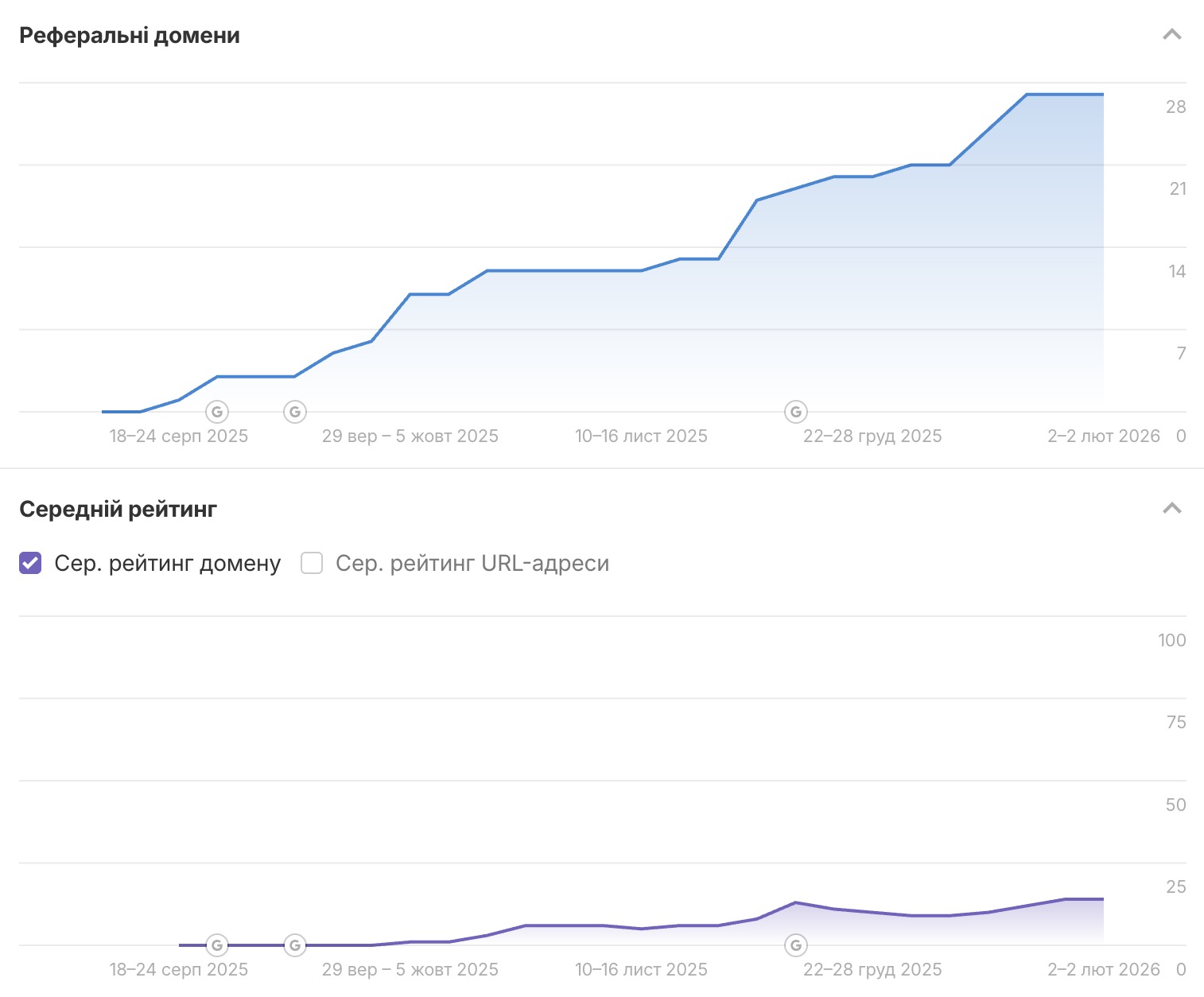Uncheck the 'Сер. рейтинг домену' checkbox
This screenshot has height=997, width=1204.
(30, 563)
